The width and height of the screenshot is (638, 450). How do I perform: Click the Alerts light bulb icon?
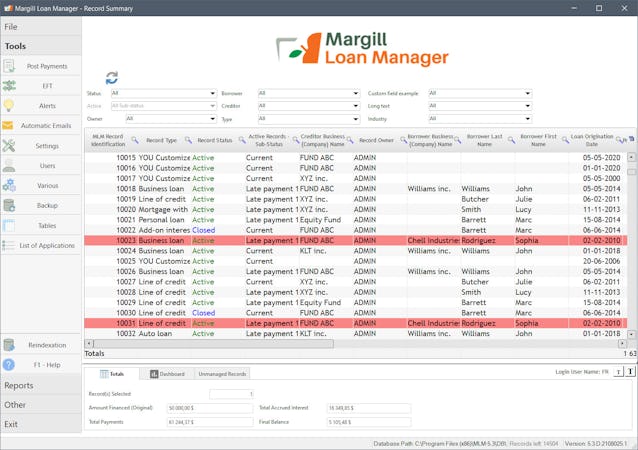(x=9, y=105)
